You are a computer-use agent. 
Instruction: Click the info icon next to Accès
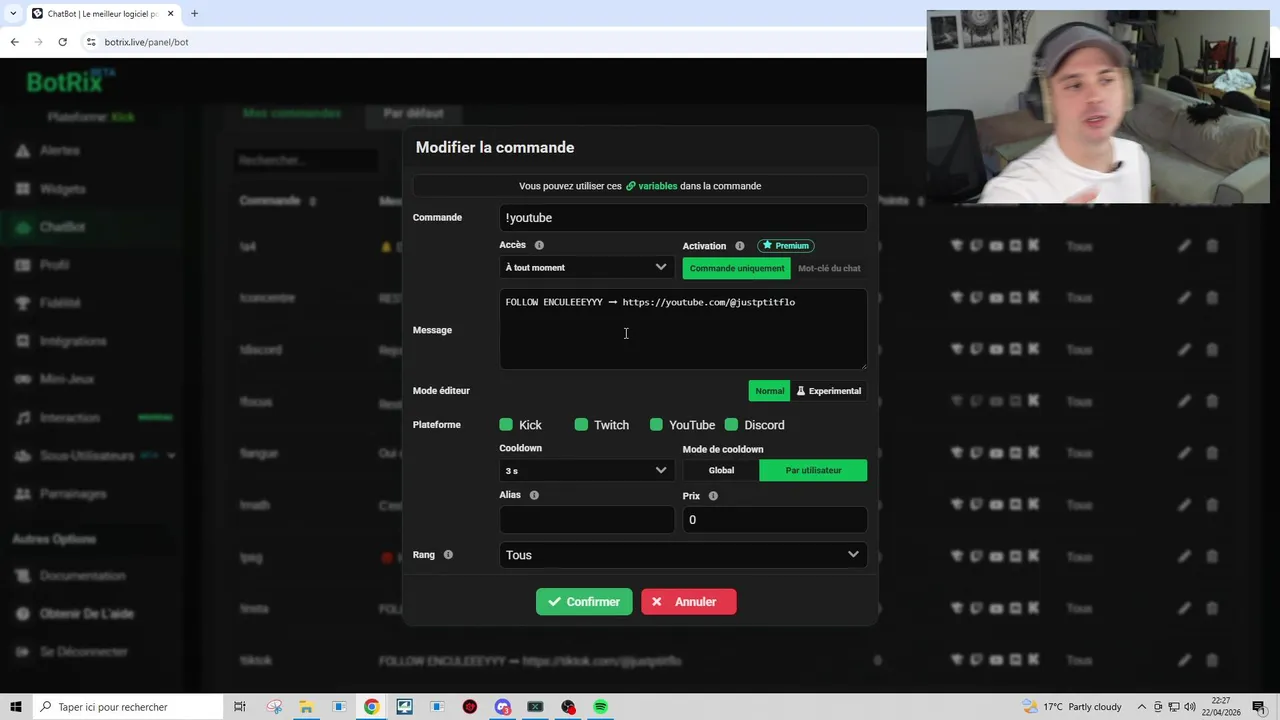point(539,245)
